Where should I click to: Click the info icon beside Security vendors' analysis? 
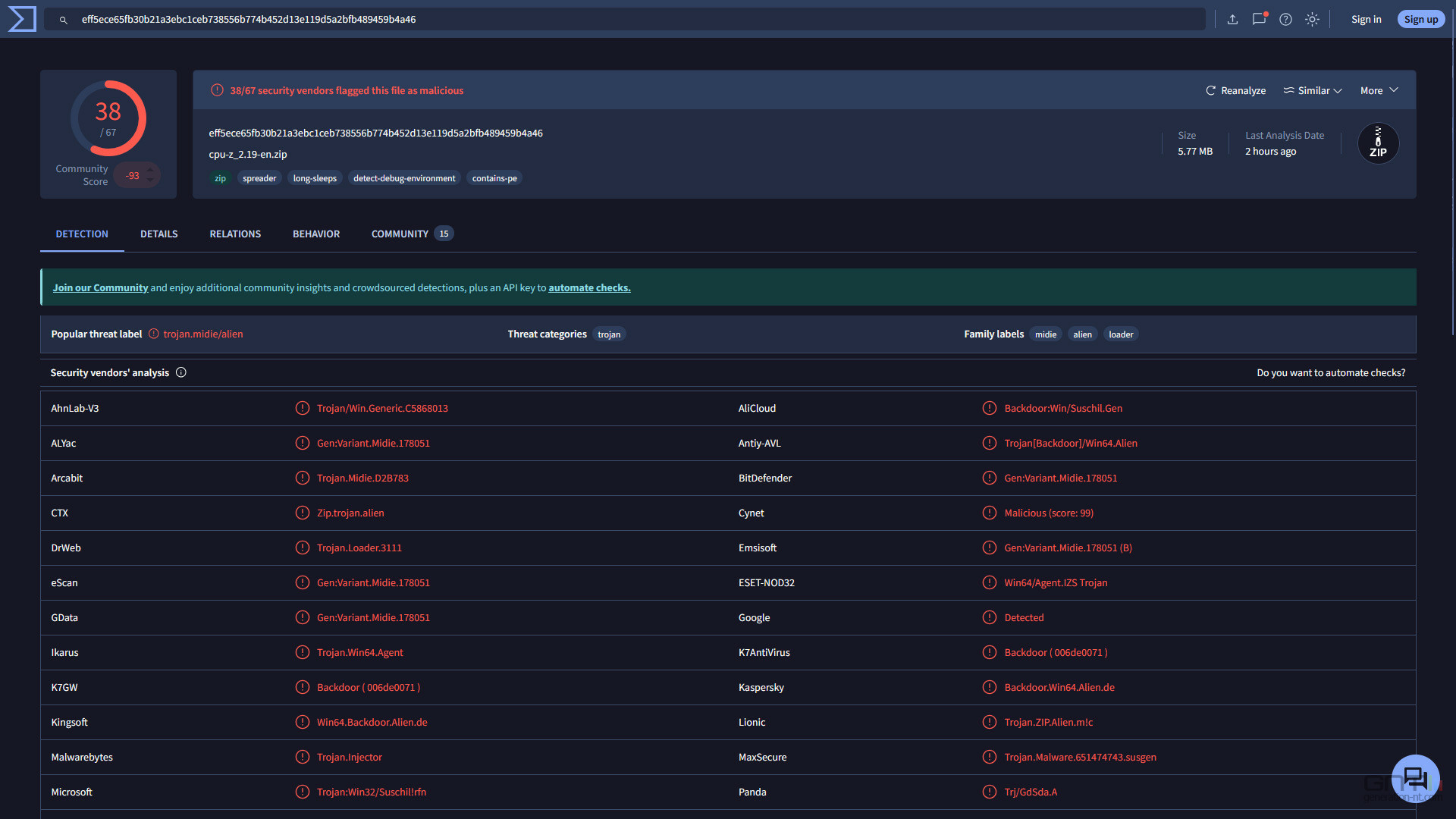click(x=181, y=372)
